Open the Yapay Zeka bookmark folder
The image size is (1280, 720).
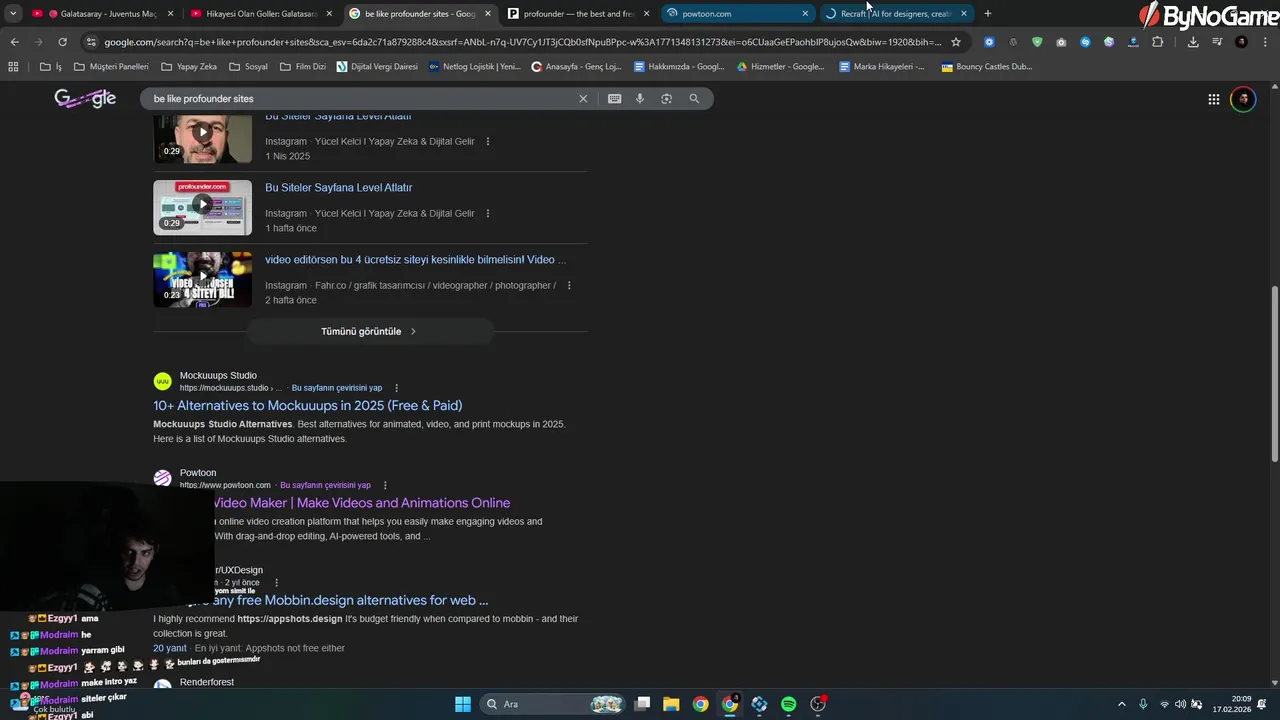(188, 67)
